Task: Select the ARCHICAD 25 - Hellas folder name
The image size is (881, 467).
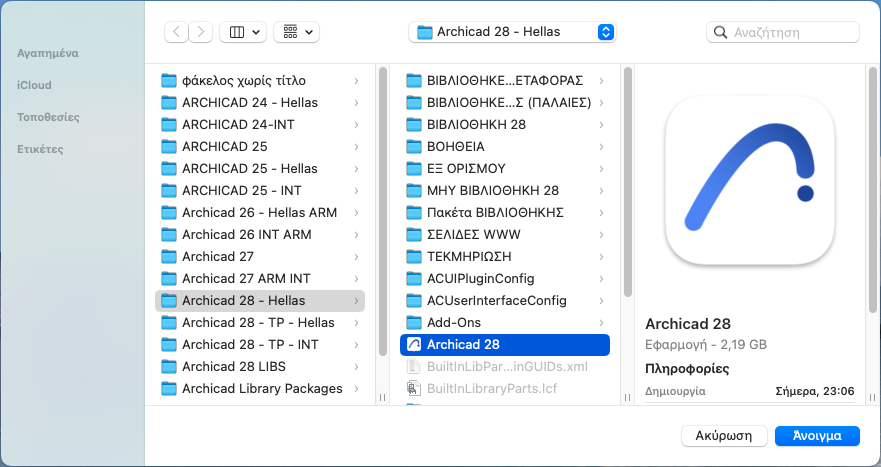Action: click(x=249, y=169)
